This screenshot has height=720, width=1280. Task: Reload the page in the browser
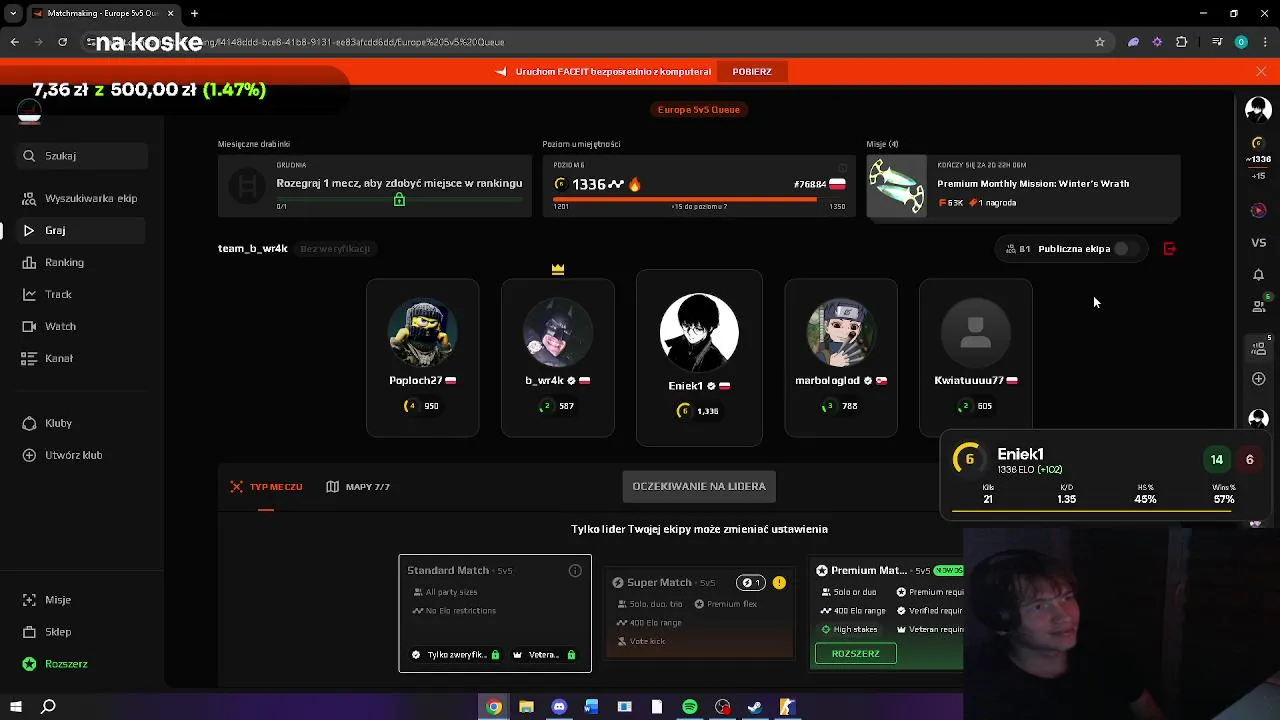[x=62, y=42]
